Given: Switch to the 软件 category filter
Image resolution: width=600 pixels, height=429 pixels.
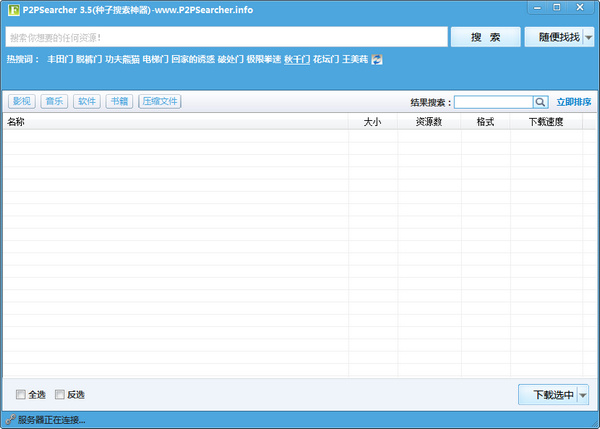Looking at the screenshot, I should [86, 102].
